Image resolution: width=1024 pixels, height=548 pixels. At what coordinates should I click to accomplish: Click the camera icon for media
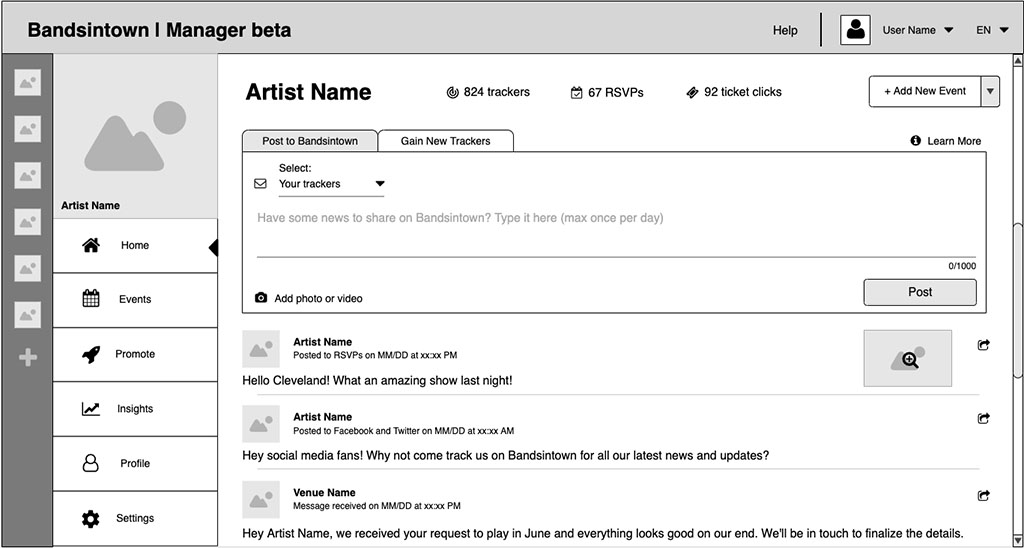pyautogui.click(x=261, y=298)
